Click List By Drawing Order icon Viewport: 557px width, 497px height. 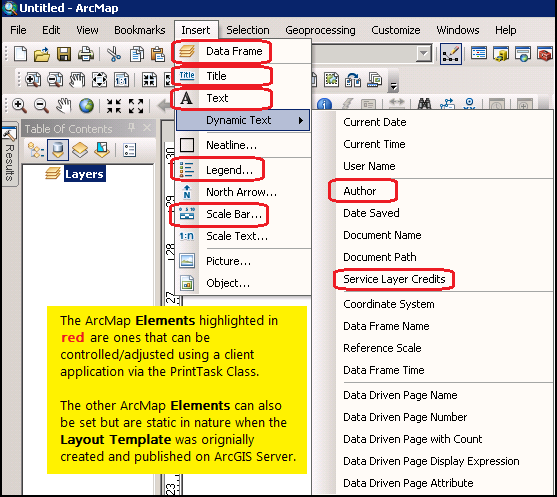click(36, 150)
